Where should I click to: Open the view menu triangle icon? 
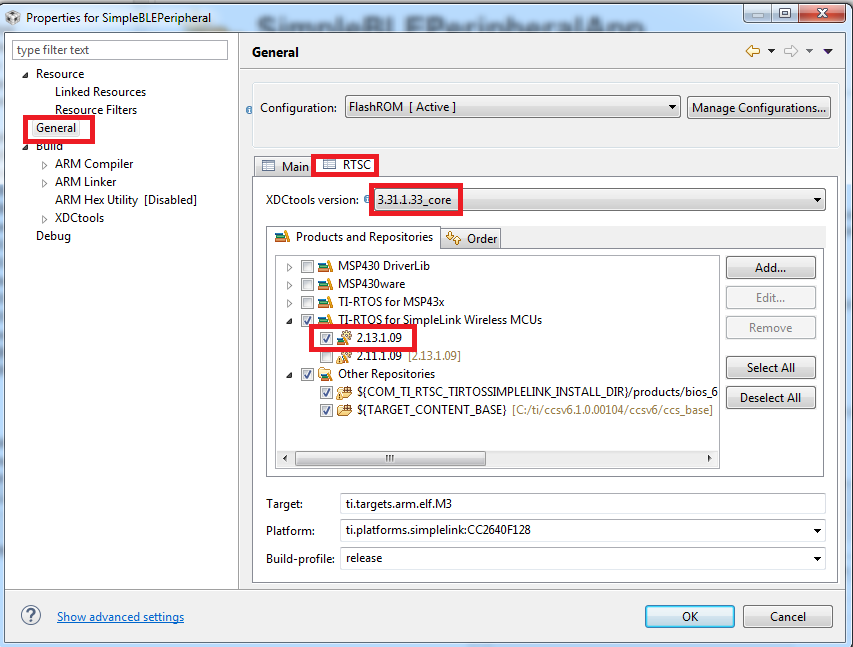click(x=828, y=51)
